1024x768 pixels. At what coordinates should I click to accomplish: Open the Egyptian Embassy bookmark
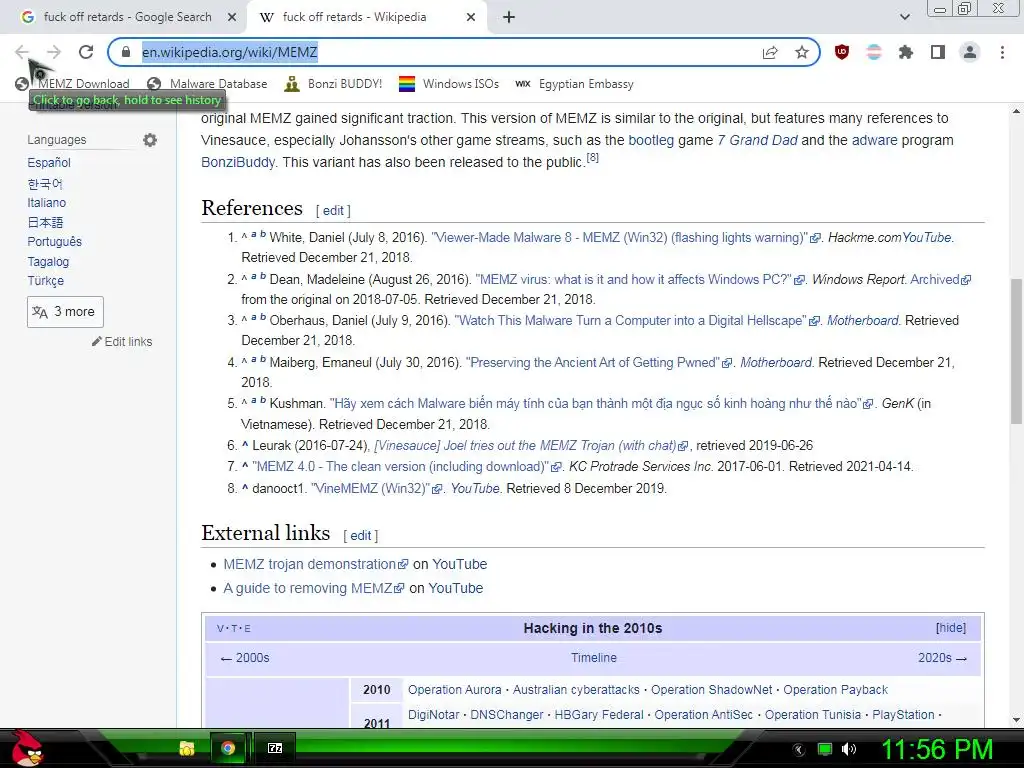(x=574, y=84)
